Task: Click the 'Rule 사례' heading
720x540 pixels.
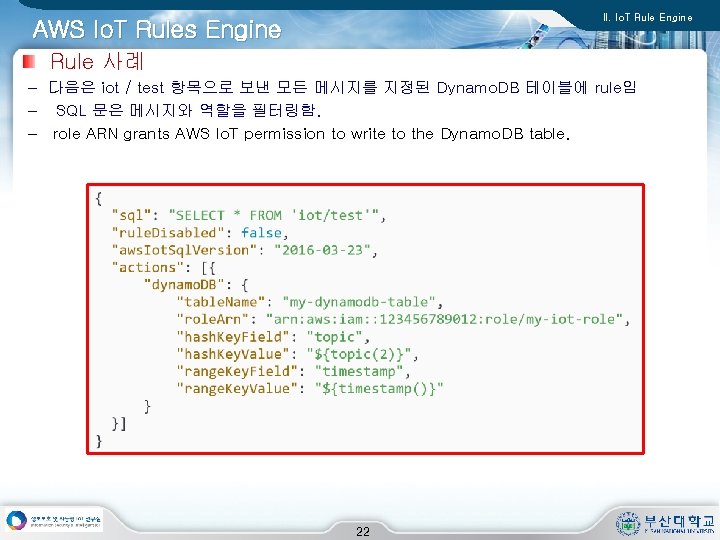Action: 97,61
